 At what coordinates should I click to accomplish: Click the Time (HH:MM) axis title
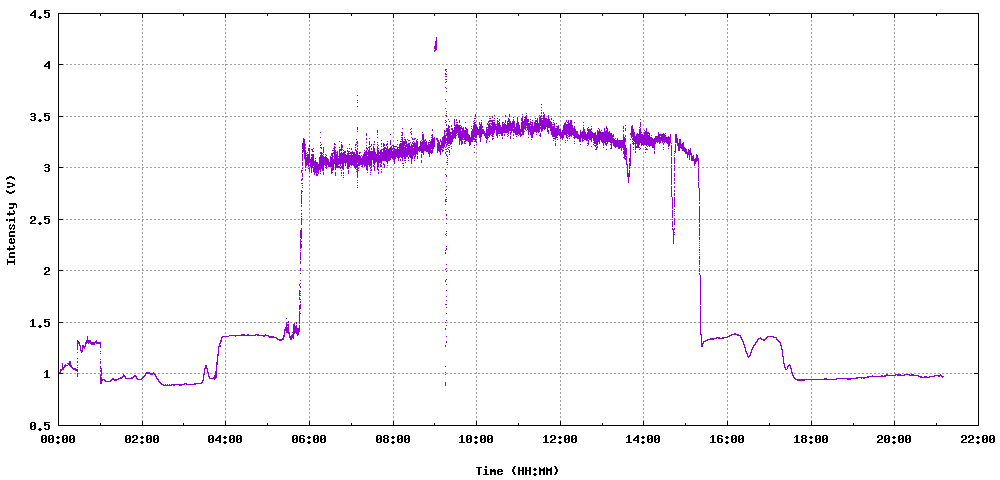(517, 471)
